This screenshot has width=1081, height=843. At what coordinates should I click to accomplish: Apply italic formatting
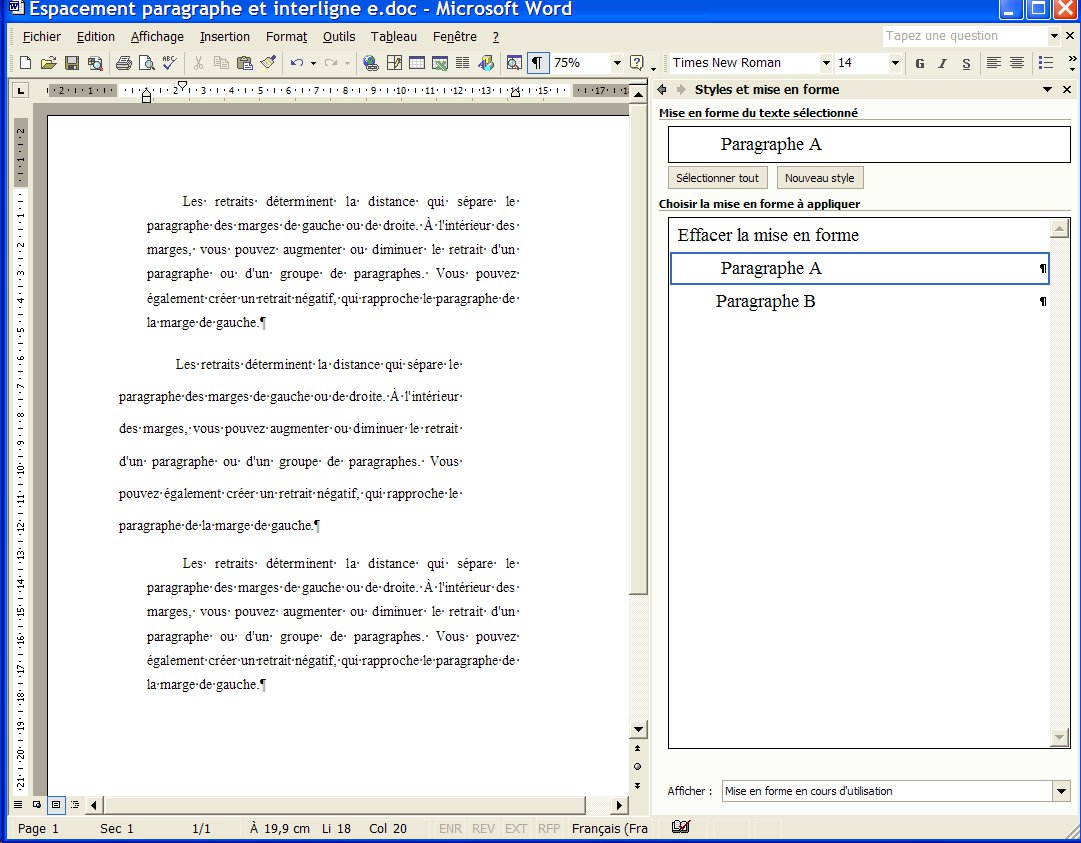(942, 63)
